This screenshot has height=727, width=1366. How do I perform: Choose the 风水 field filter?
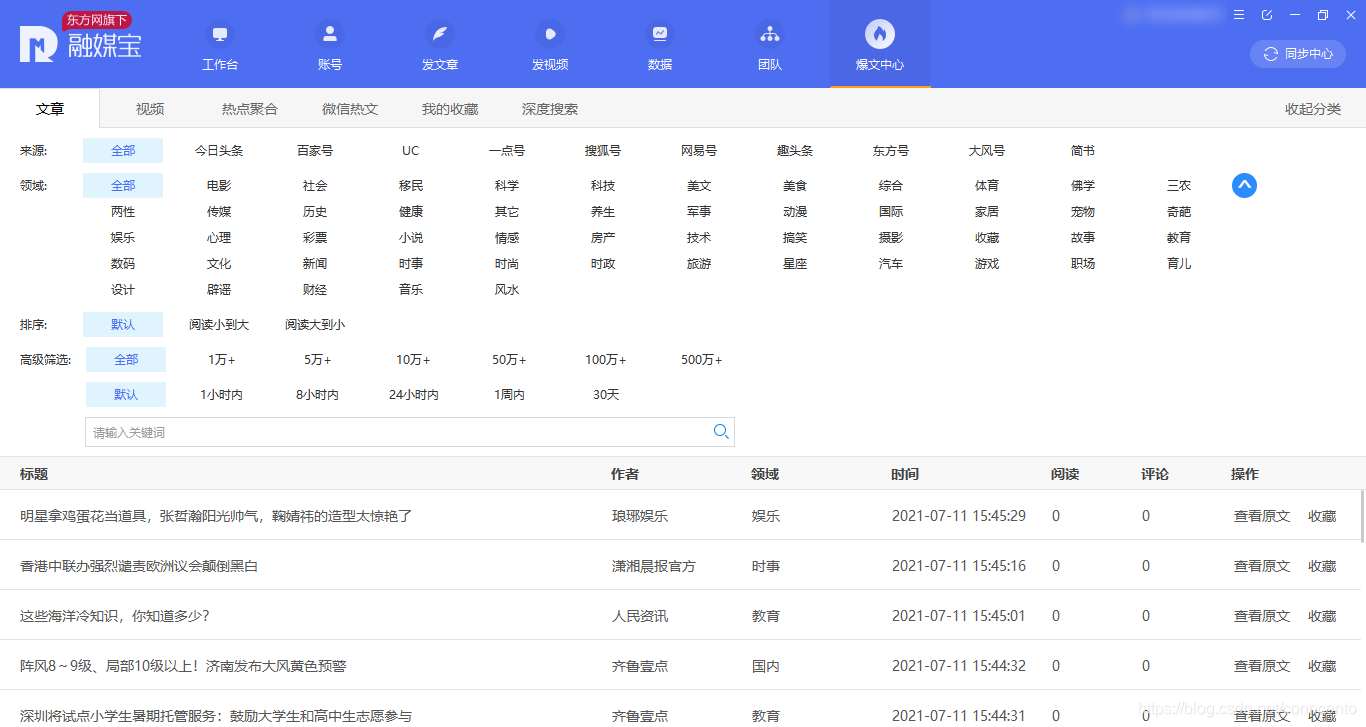pyautogui.click(x=507, y=290)
